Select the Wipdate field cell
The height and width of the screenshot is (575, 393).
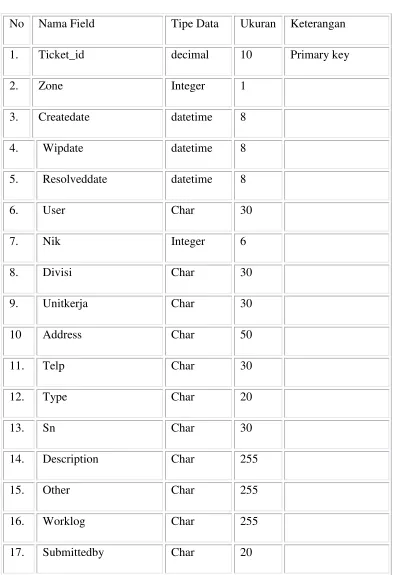tap(99, 154)
